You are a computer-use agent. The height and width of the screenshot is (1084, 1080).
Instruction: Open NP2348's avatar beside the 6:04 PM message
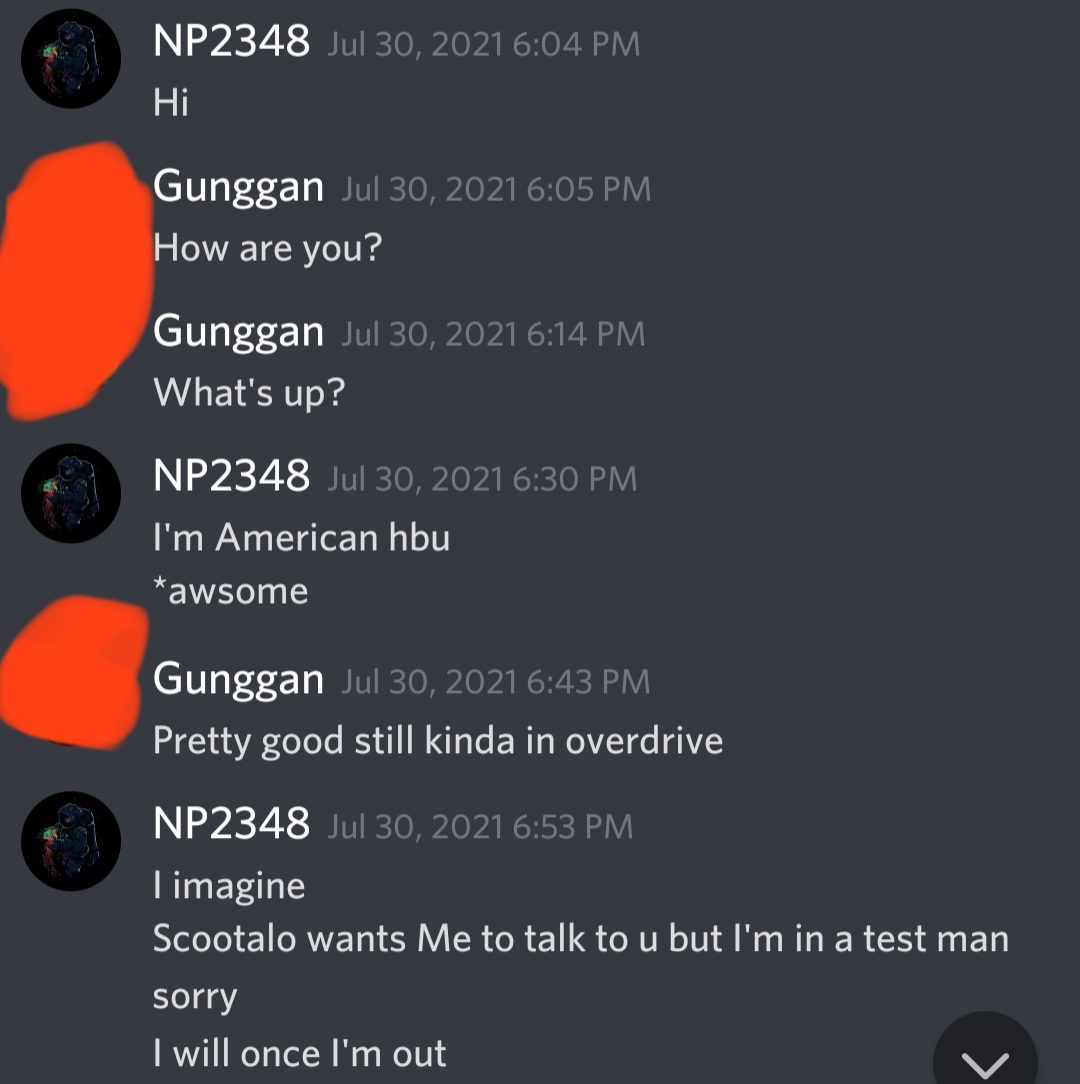71,59
